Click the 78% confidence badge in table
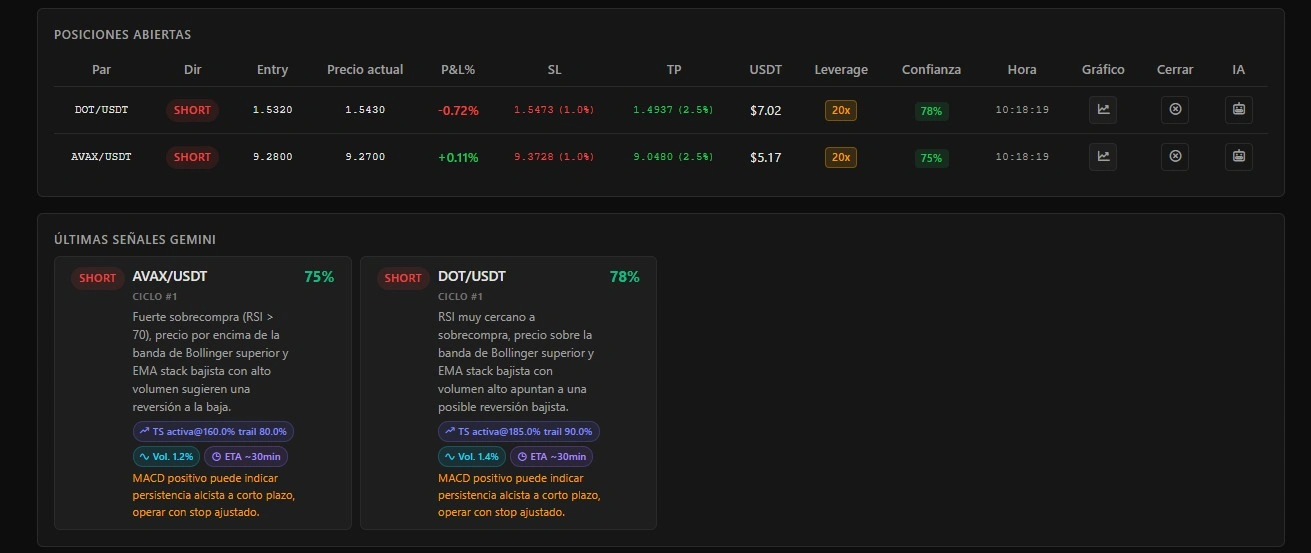 [x=931, y=111]
